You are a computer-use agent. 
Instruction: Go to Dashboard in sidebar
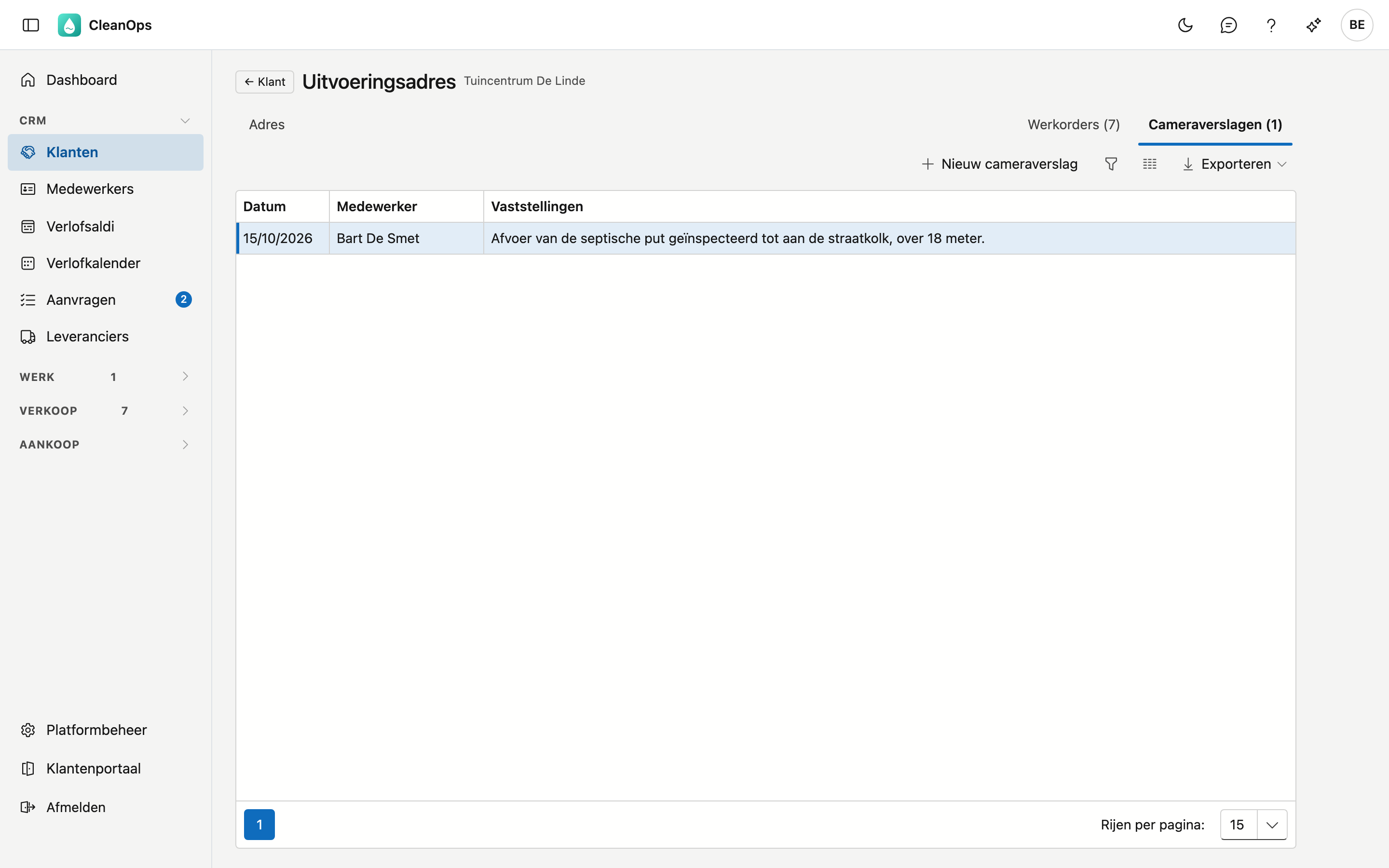coord(106,80)
